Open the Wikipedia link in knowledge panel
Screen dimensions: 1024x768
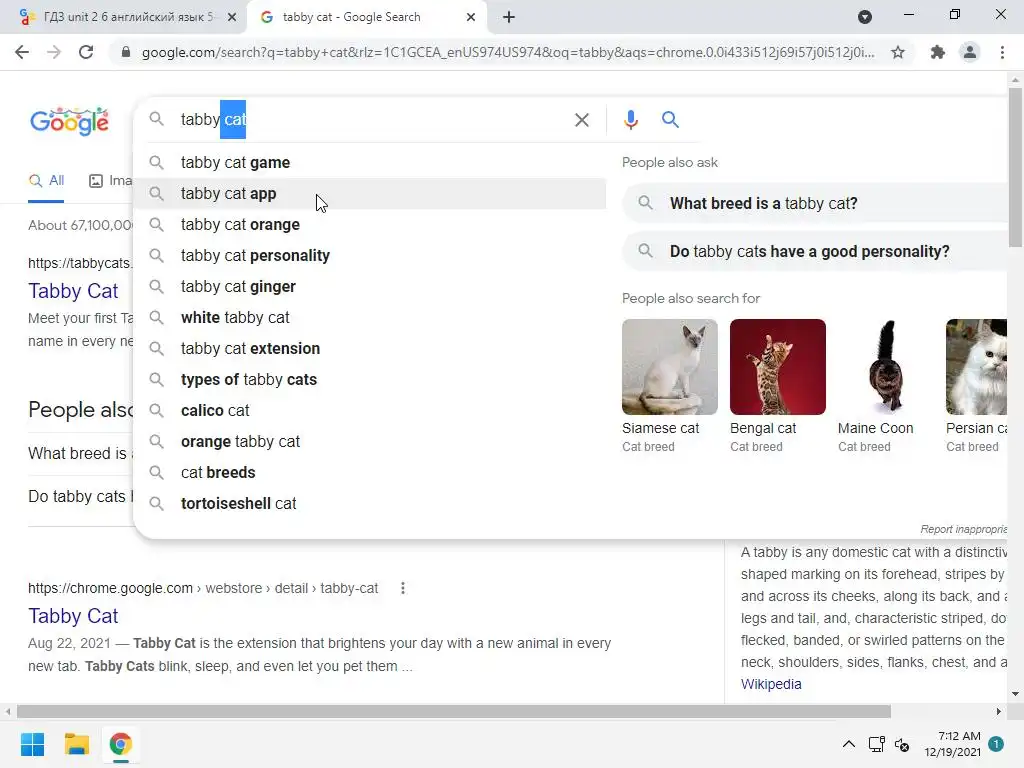tap(771, 684)
